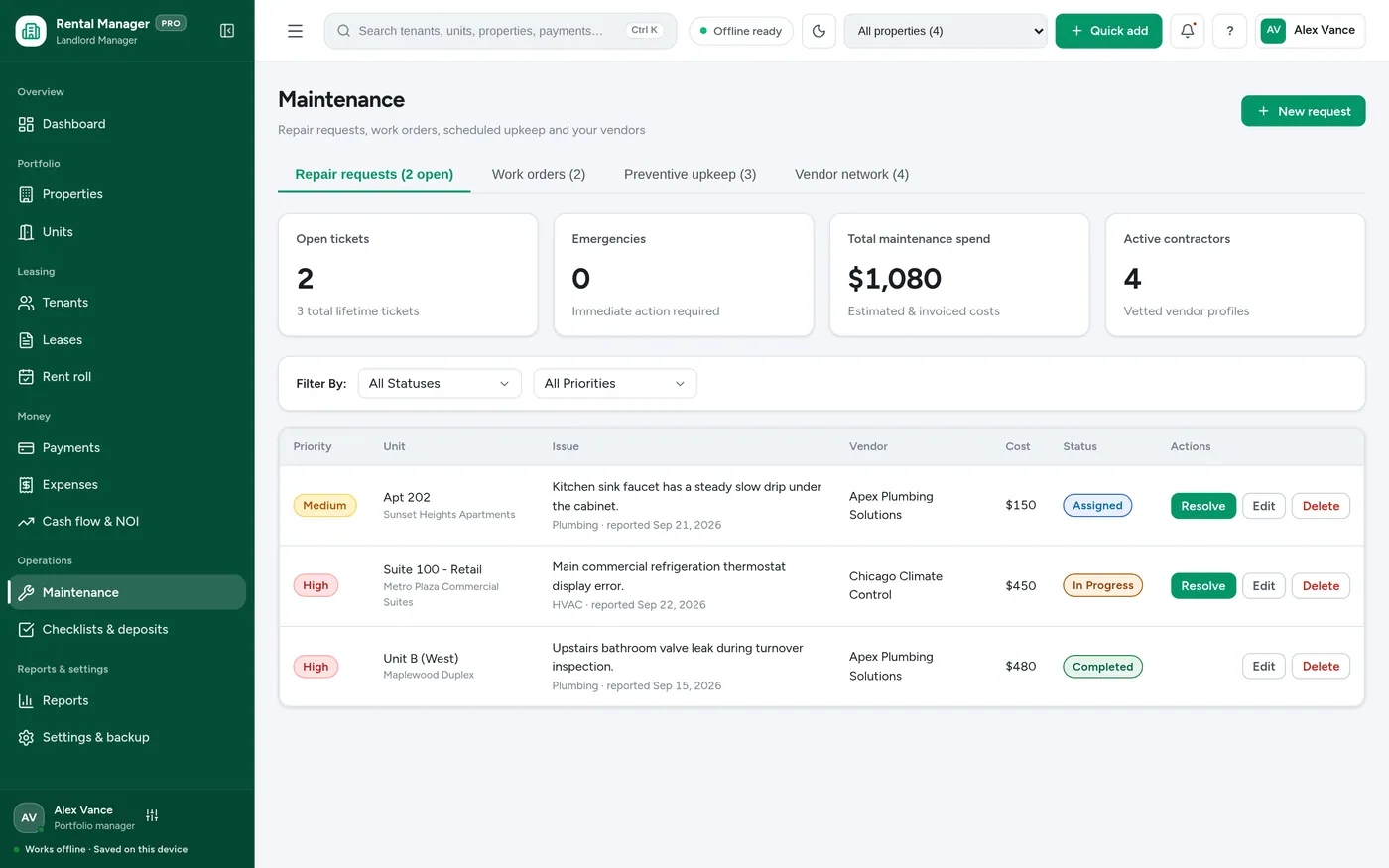Go to Dashboard in sidebar

[127, 124]
